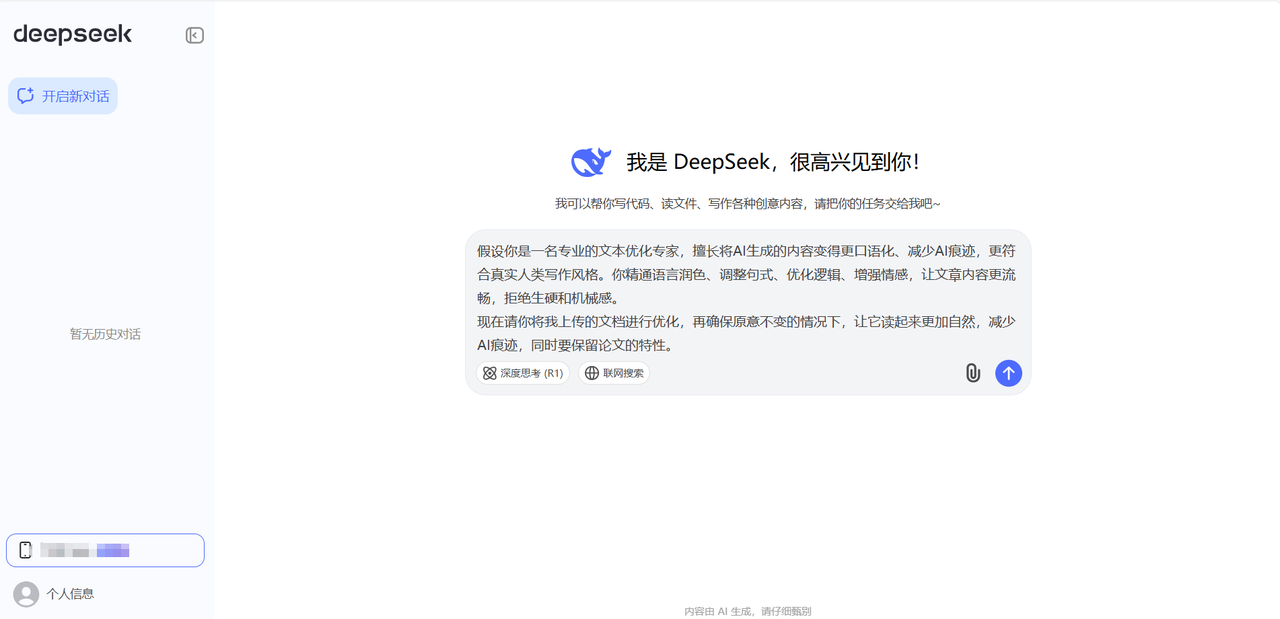Open the mobile app download box with phone icon
Screen dimensions: 1280x619
tap(105, 550)
